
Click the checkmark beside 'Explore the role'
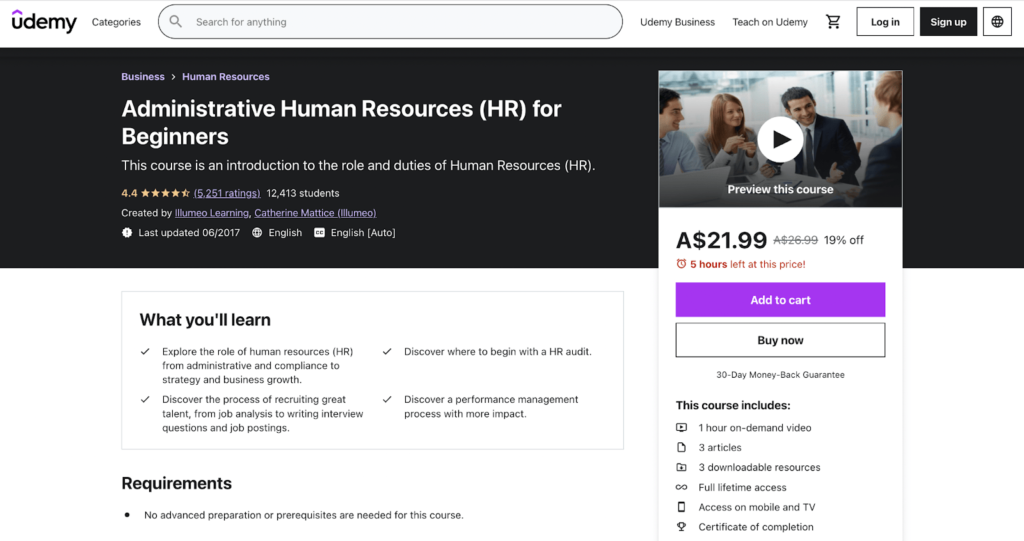145,352
